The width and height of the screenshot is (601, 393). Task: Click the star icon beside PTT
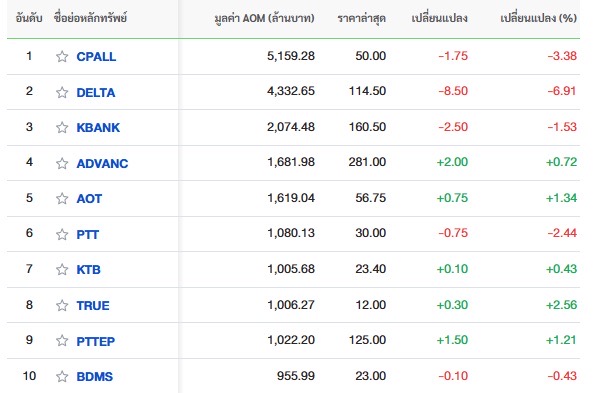(62, 234)
